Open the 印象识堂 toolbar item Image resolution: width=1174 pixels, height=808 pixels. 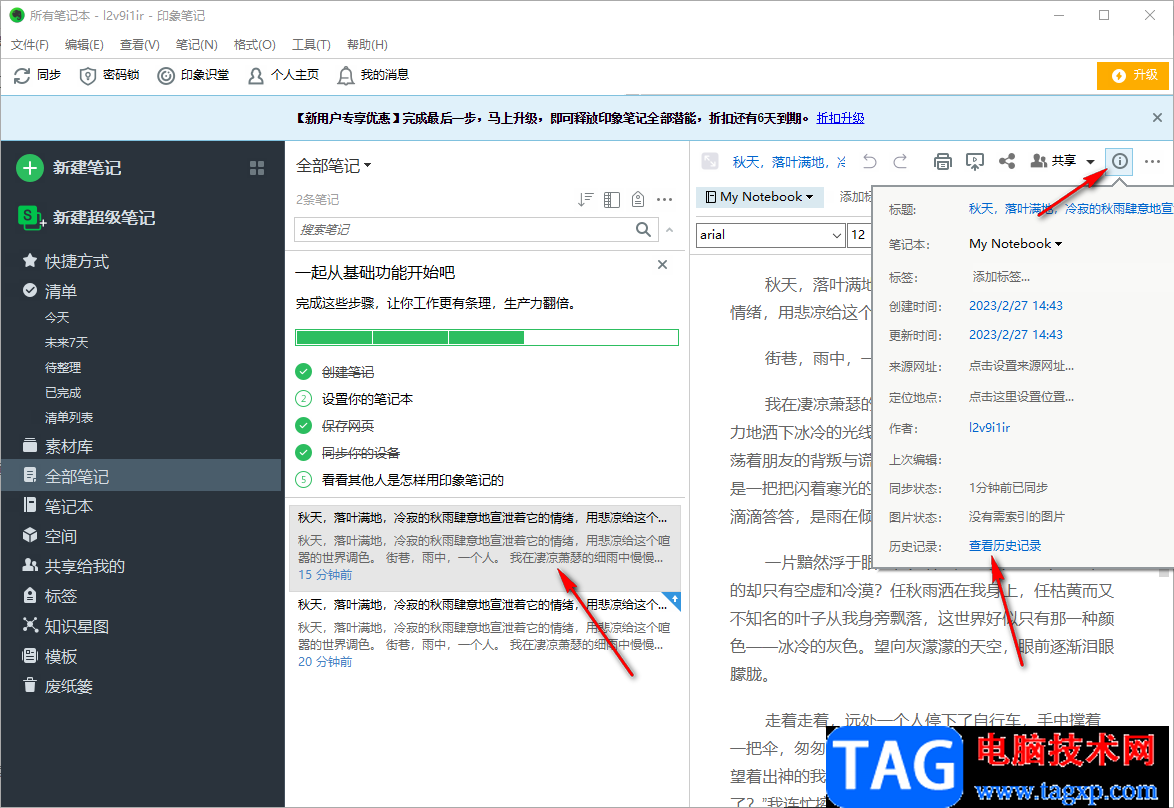tap(193, 75)
